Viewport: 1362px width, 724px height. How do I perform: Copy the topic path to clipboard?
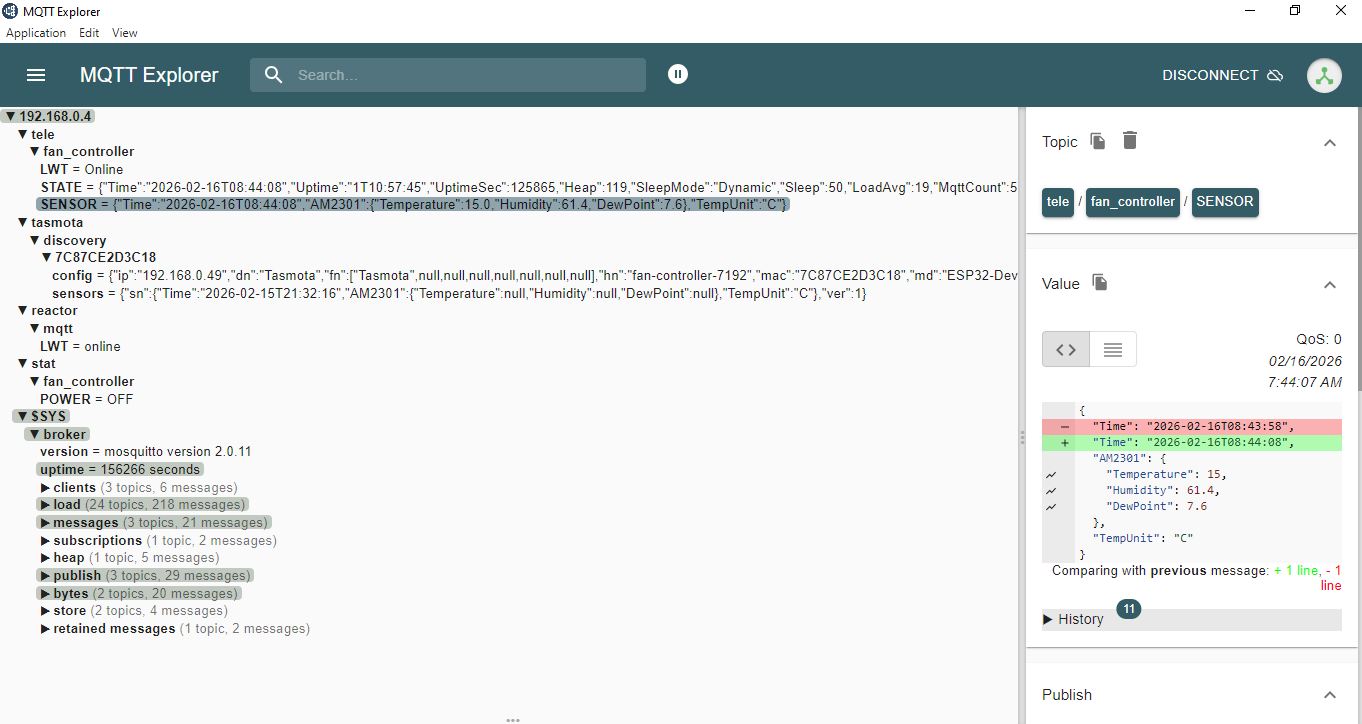[x=1098, y=141]
